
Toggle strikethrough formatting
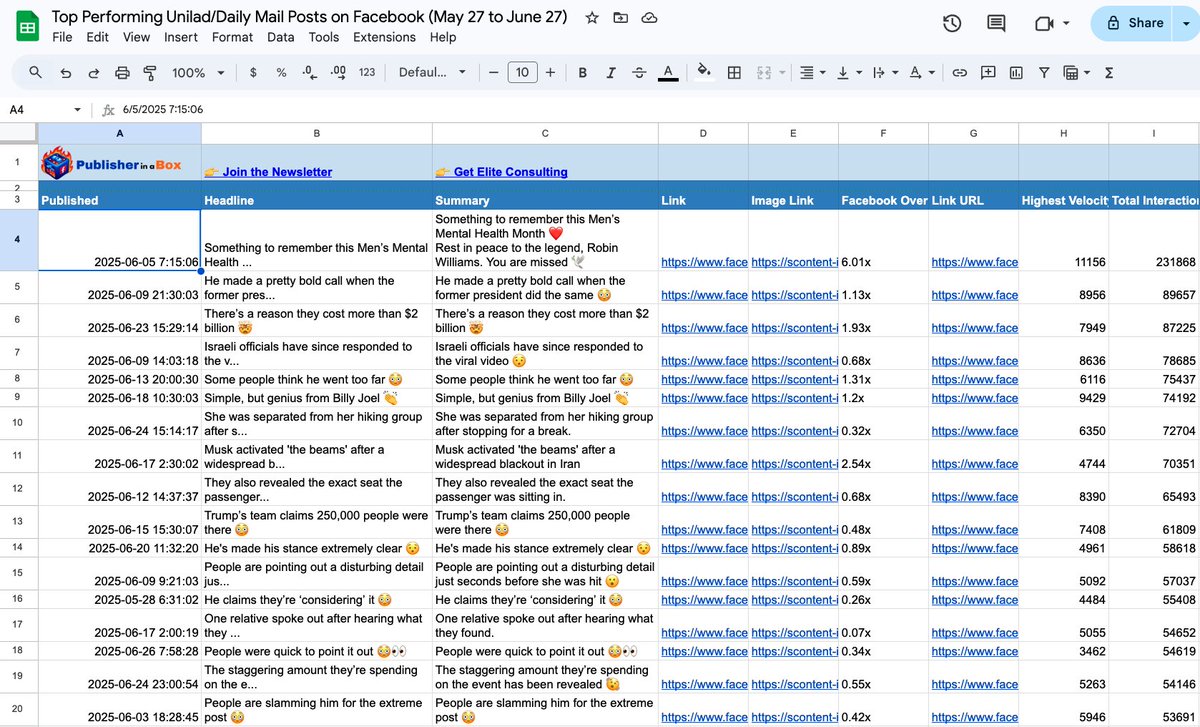coord(639,72)
